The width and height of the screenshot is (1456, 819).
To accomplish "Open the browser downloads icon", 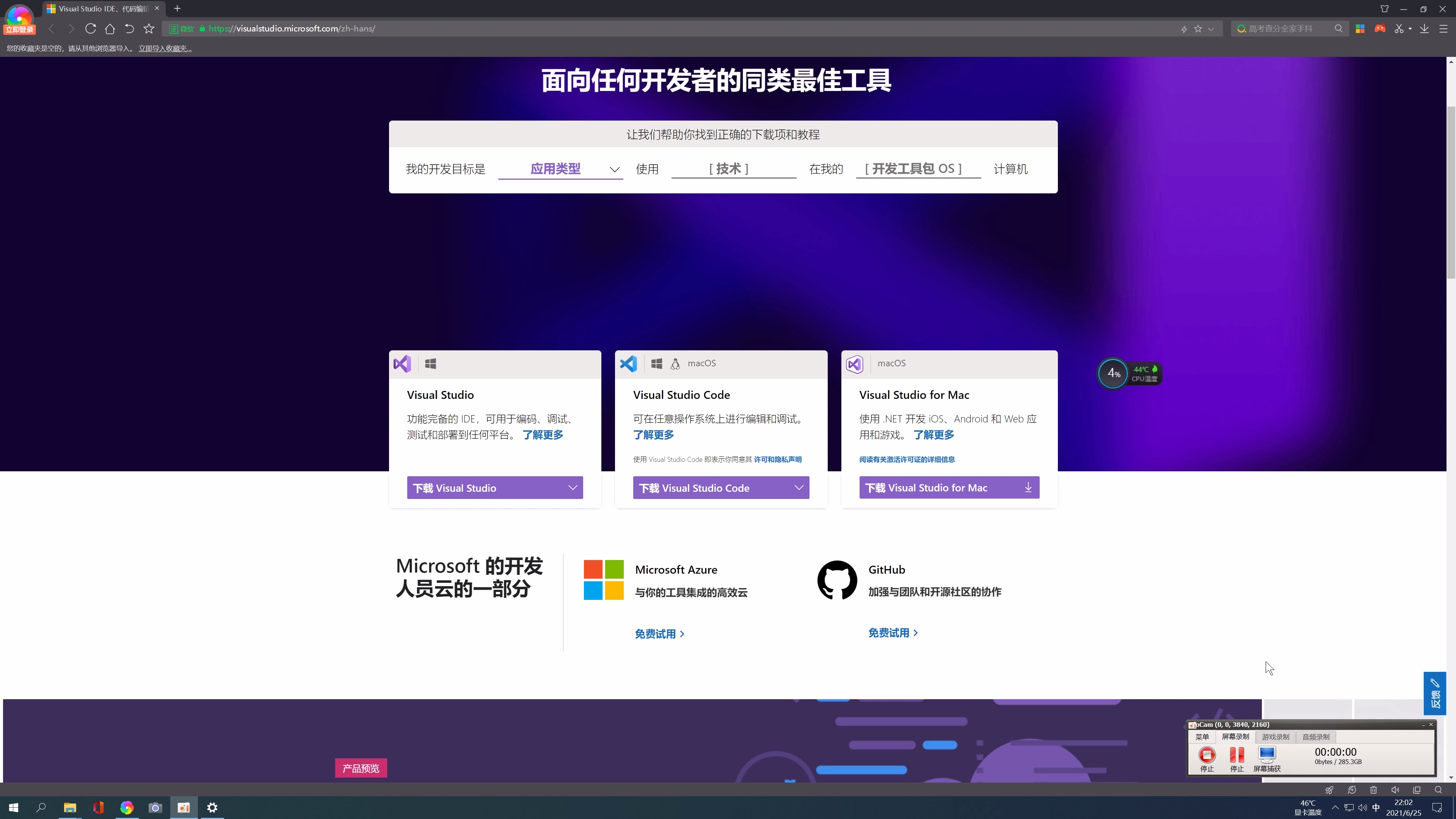I will (1425, 28).
